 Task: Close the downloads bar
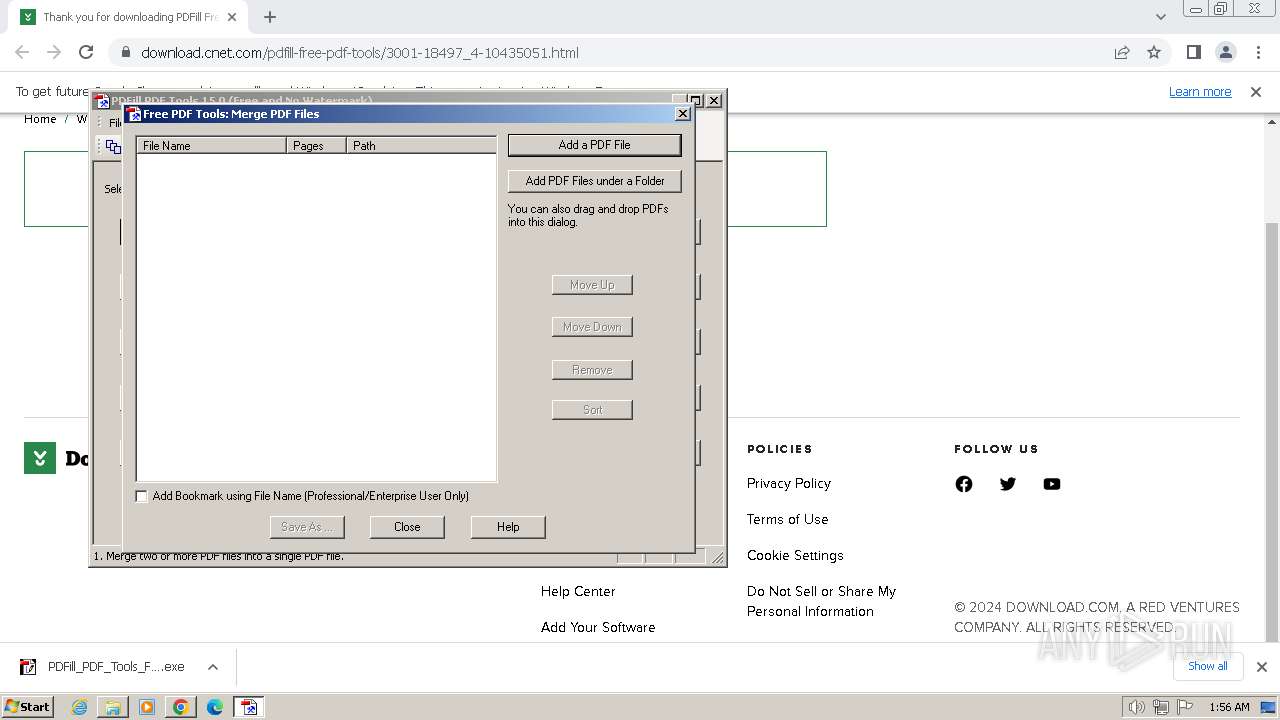[x=1261, y=667]
